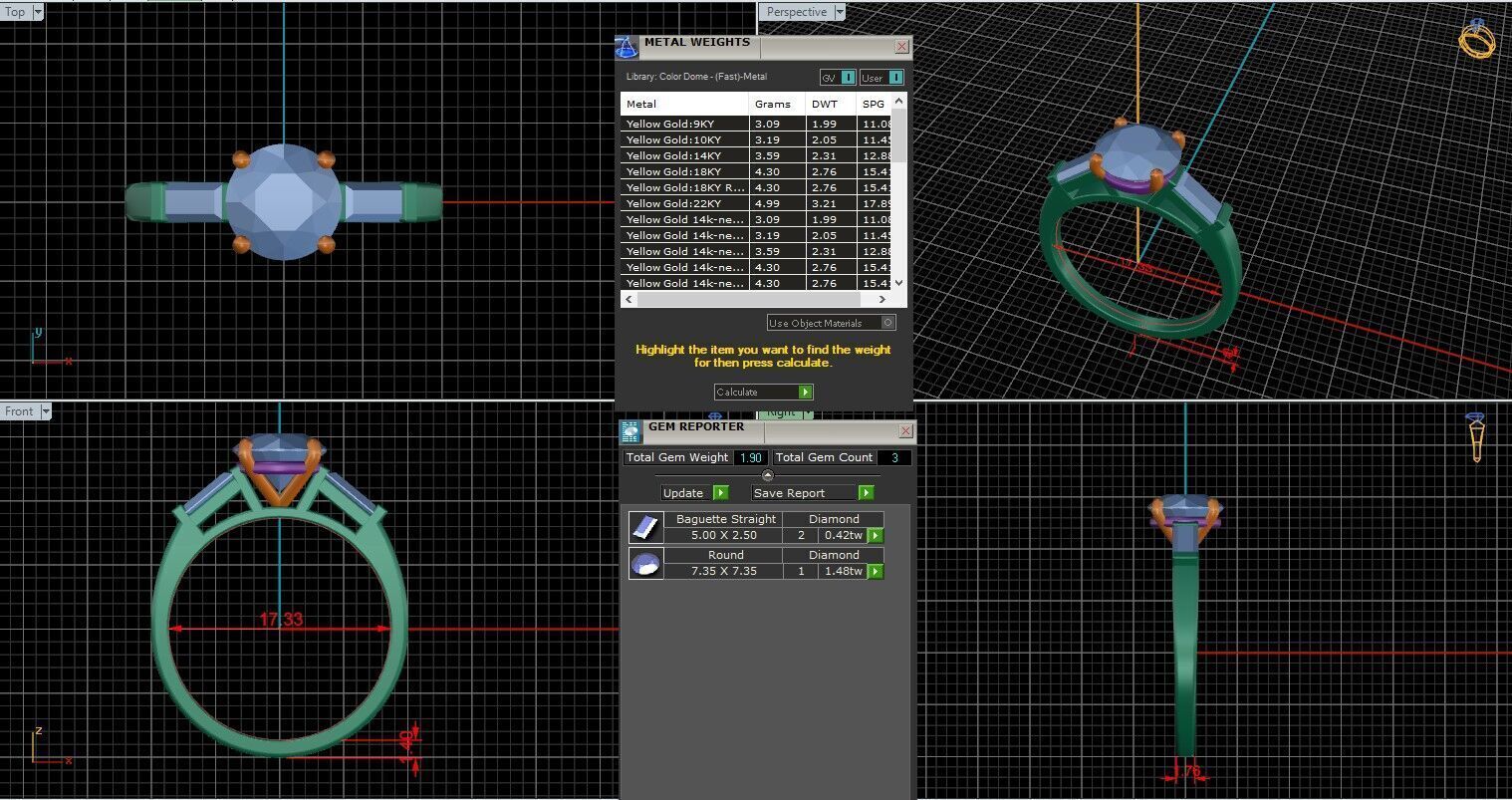
Task: Click the Front viewport label
Action: pyautogui.click(x=20, y=410)
